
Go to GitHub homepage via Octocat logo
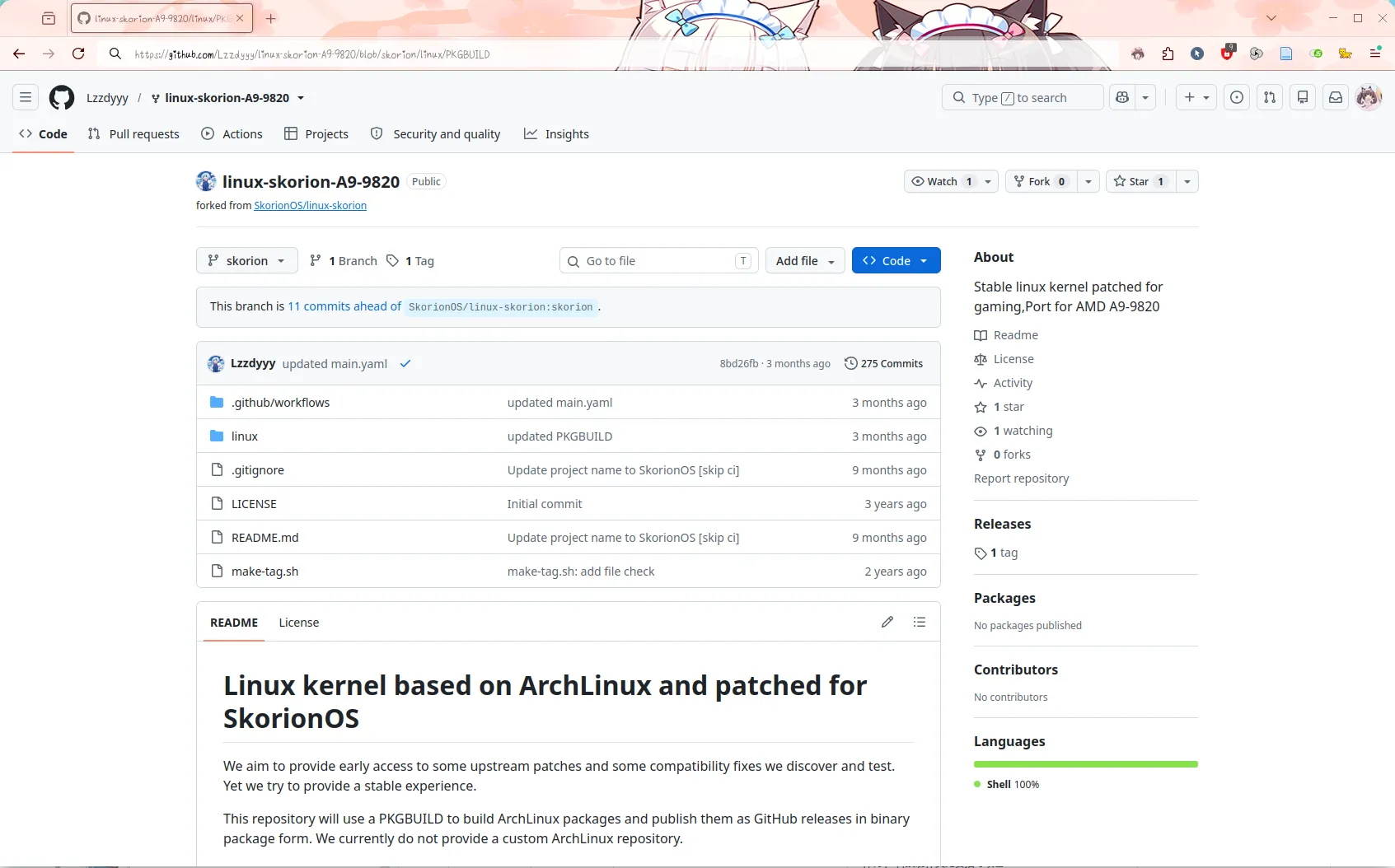[x=62, y=97]
